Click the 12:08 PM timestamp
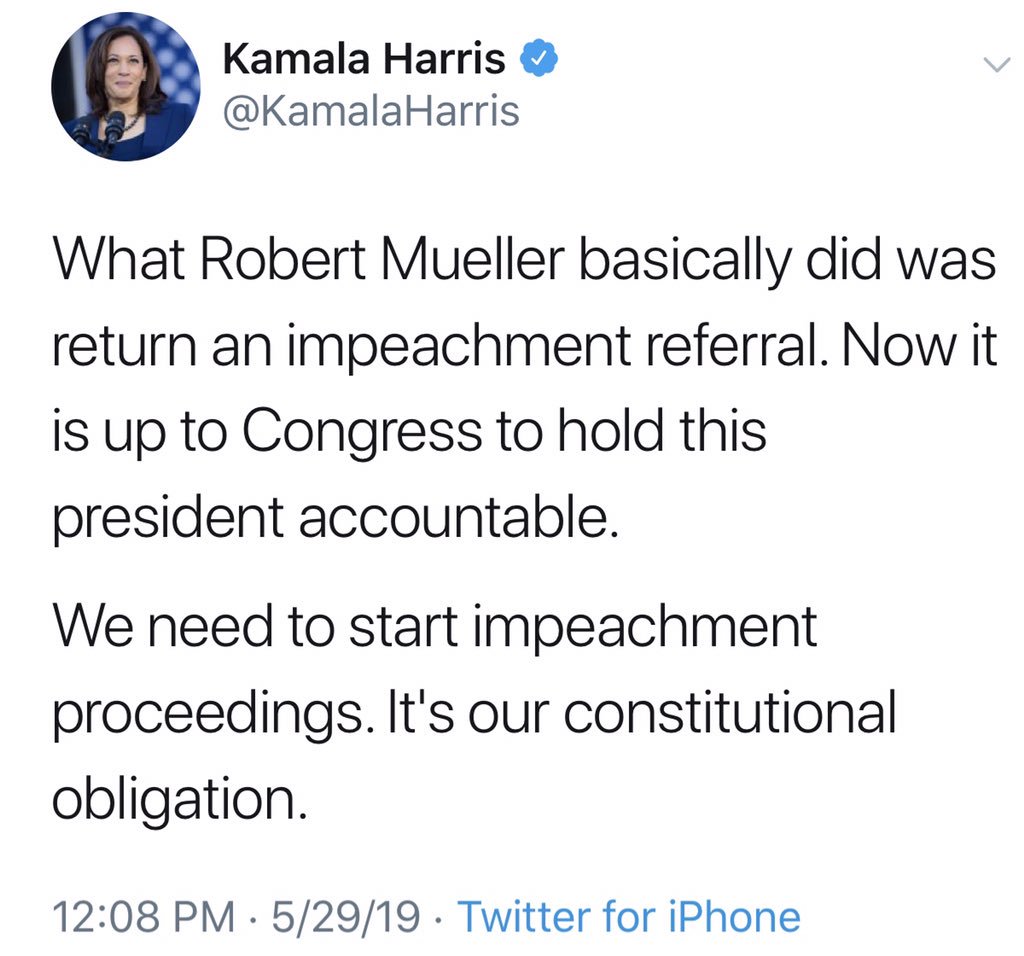Screen dimensions: 1024x956 tap(143, 916)
